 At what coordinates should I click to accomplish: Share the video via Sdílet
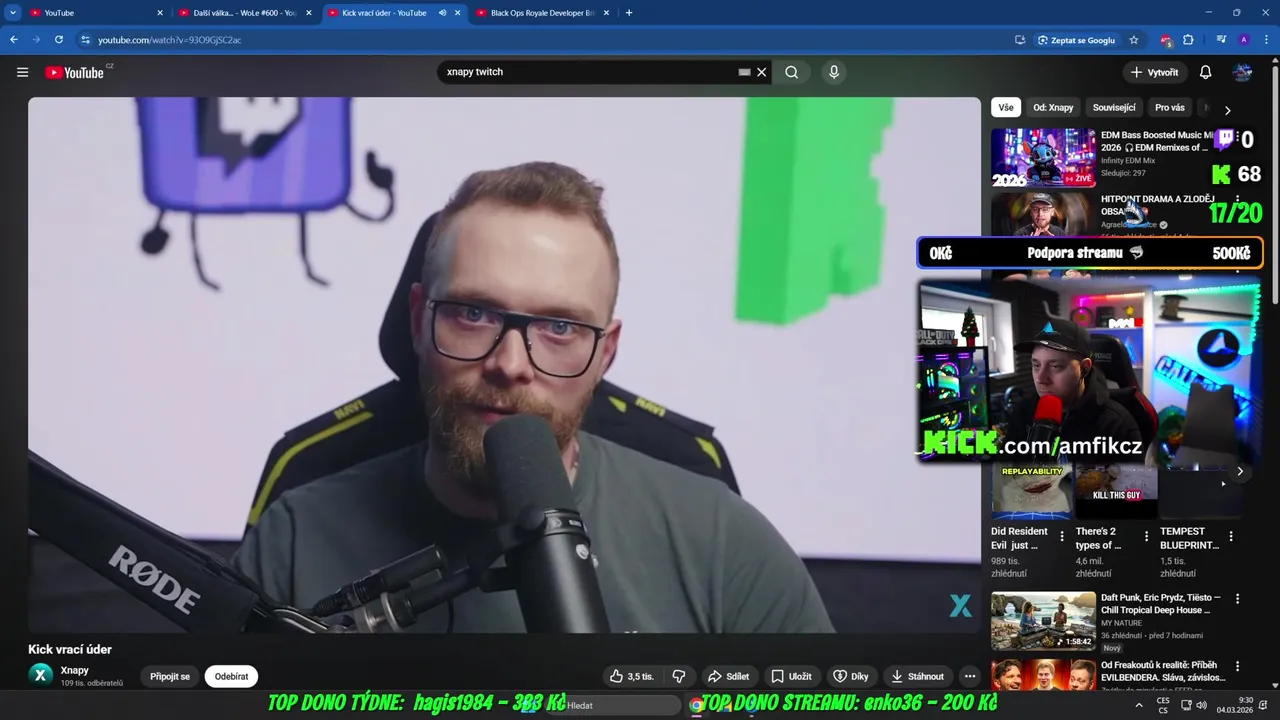pos(728,676)
